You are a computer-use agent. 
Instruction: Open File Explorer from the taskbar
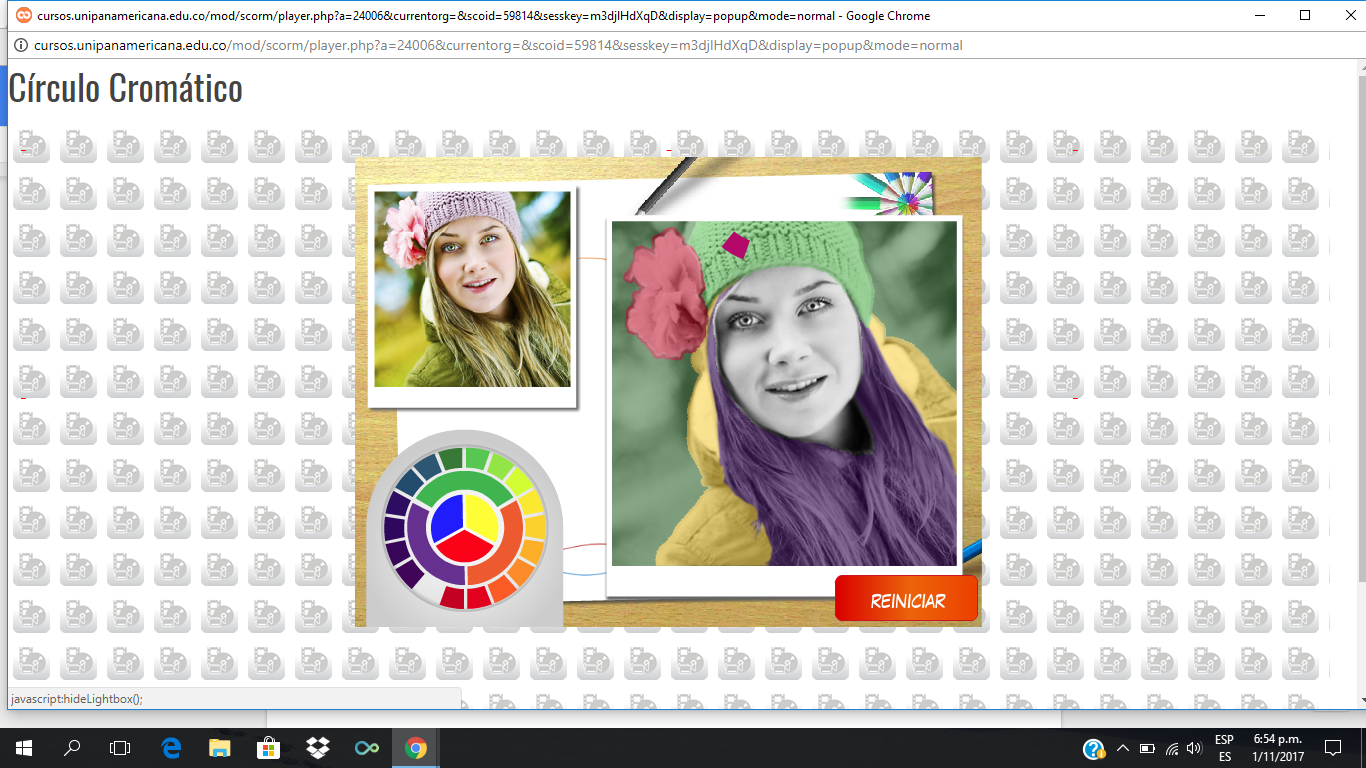(x=220, y=748)
